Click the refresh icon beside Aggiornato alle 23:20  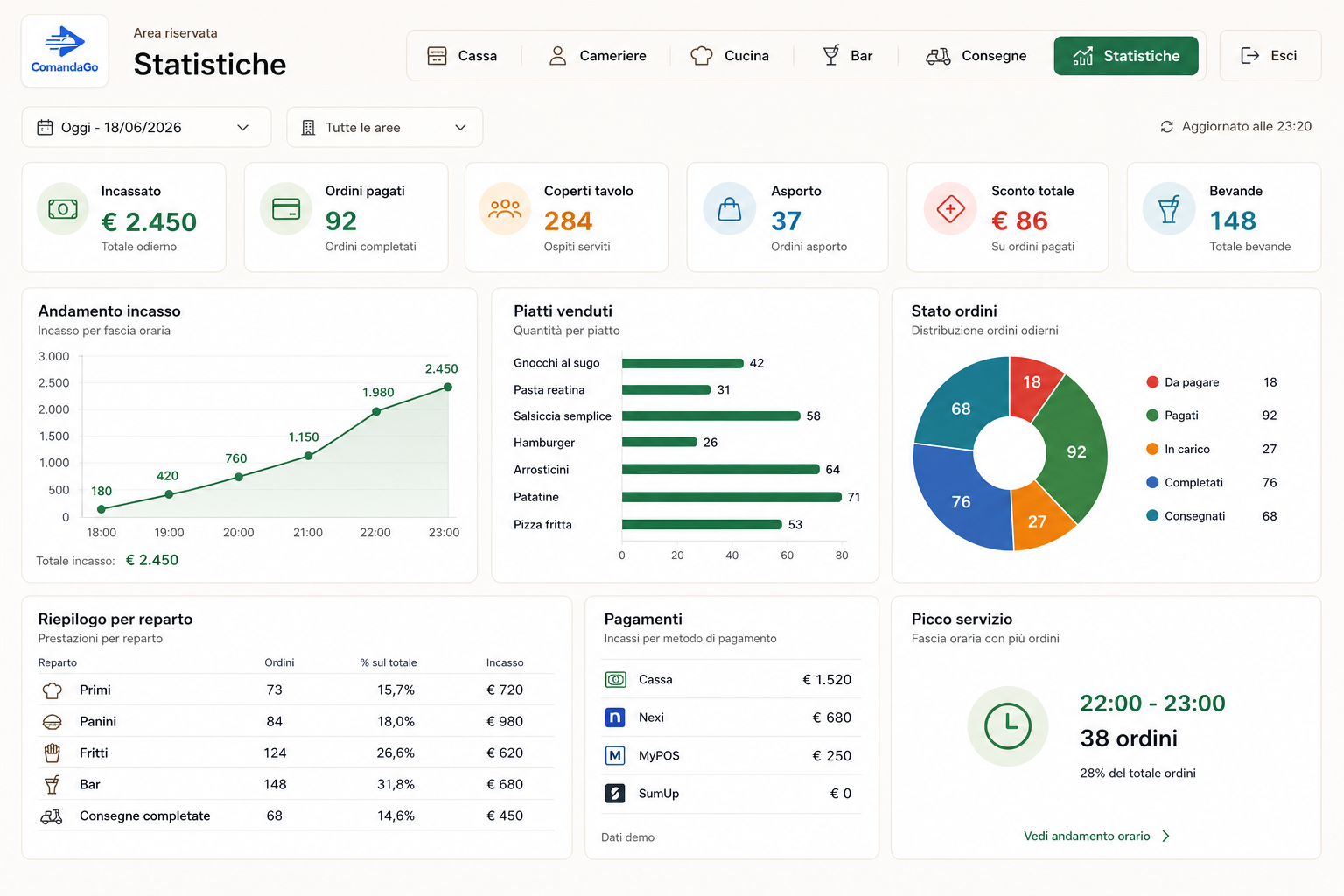(1166, 127)
